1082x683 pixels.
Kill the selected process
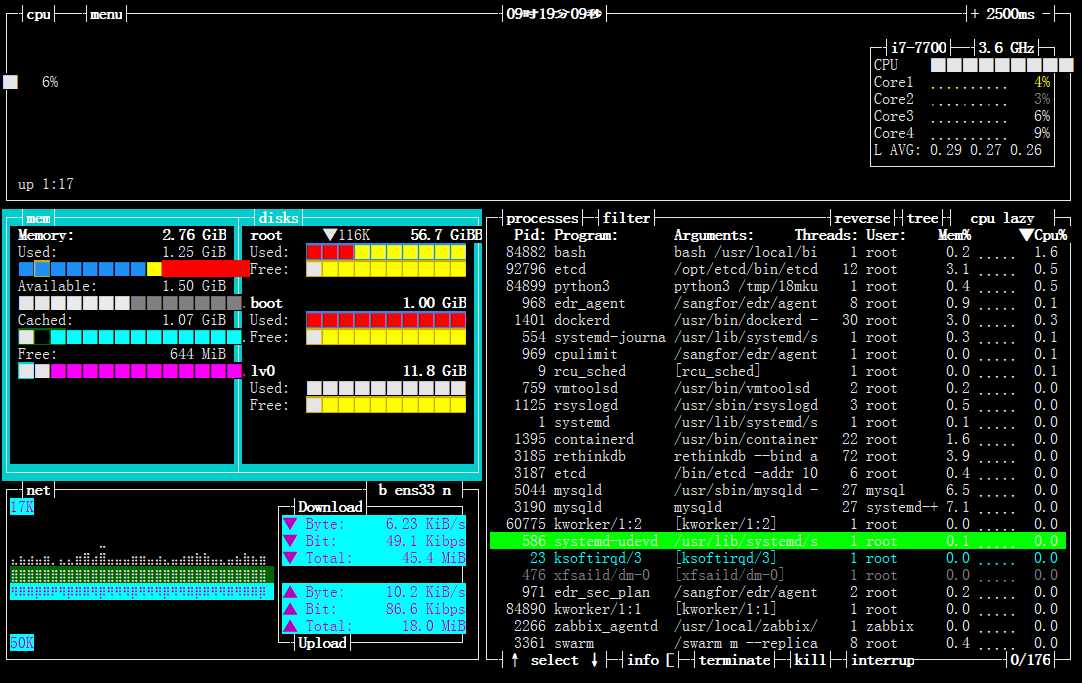pyautogui.click(x=810, y=660)
